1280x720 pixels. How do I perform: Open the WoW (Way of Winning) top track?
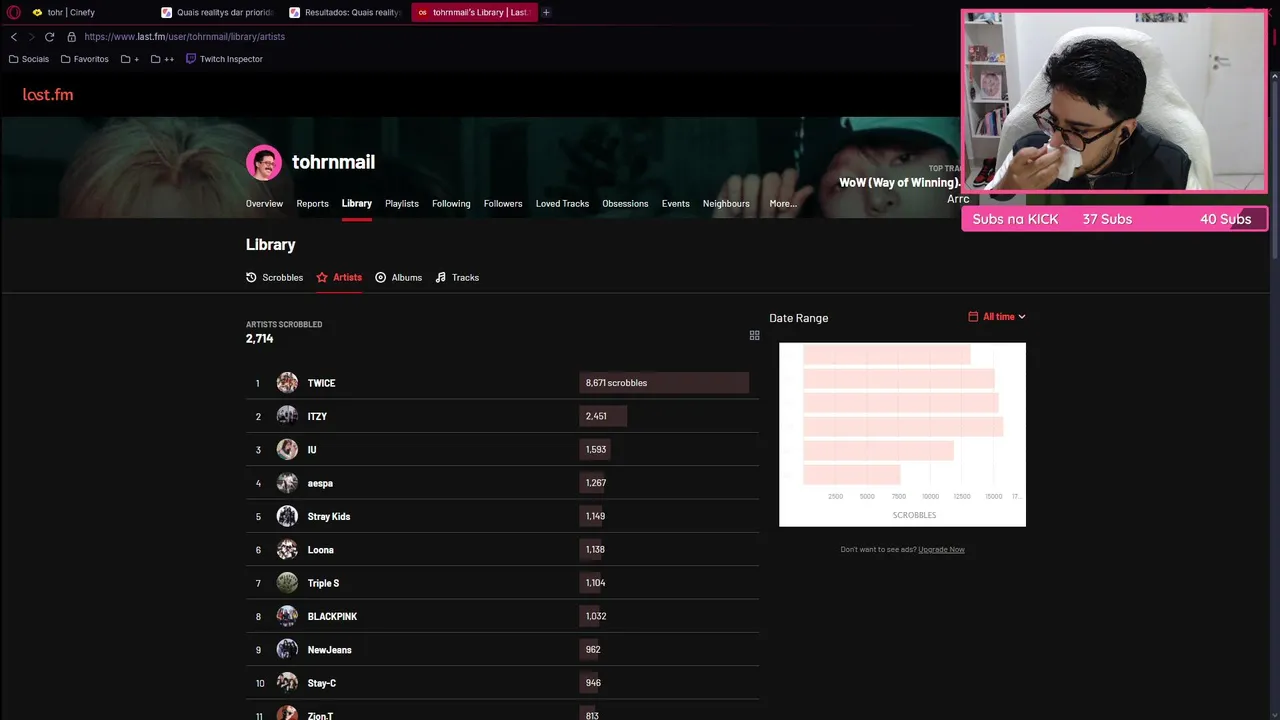click(x=899, y=182)
